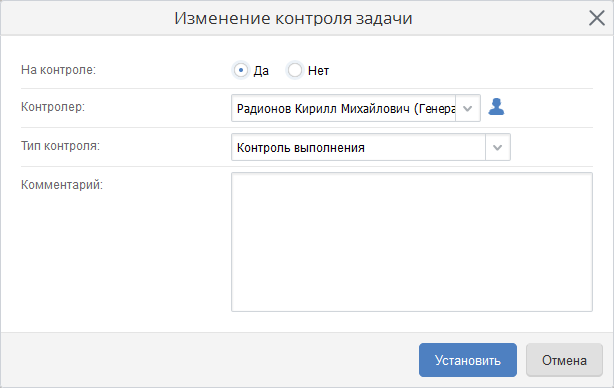Select the Да radio button

click(x=241, y=70)
